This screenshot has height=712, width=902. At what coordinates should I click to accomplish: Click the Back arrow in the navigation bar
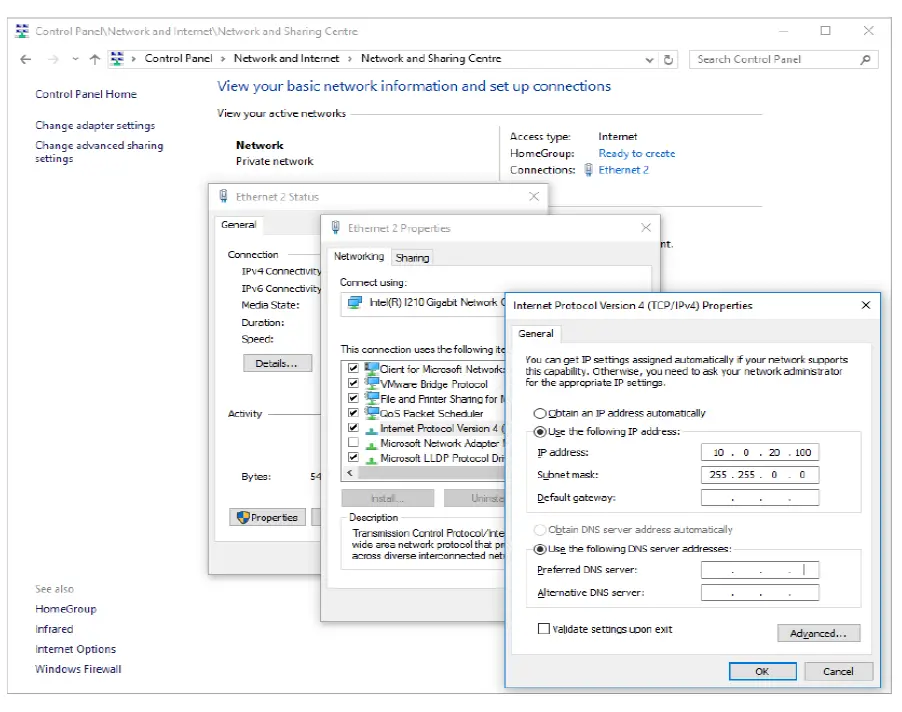26,59
